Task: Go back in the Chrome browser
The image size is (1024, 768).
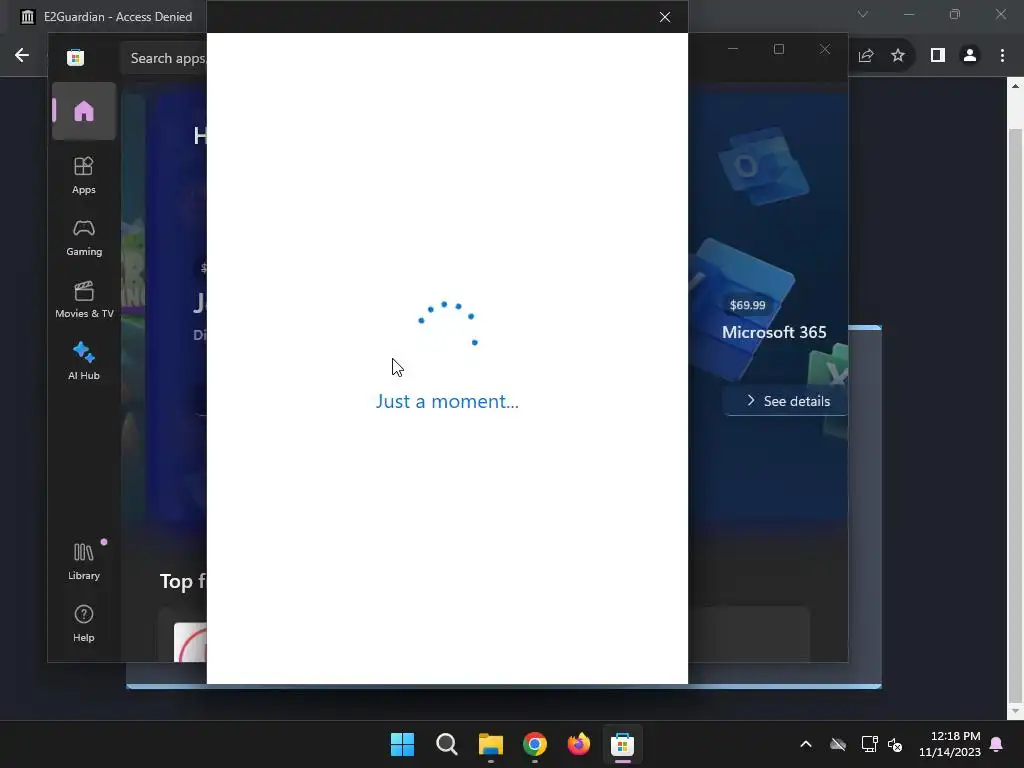Action: pyautogui.click(x=22, y=55)
